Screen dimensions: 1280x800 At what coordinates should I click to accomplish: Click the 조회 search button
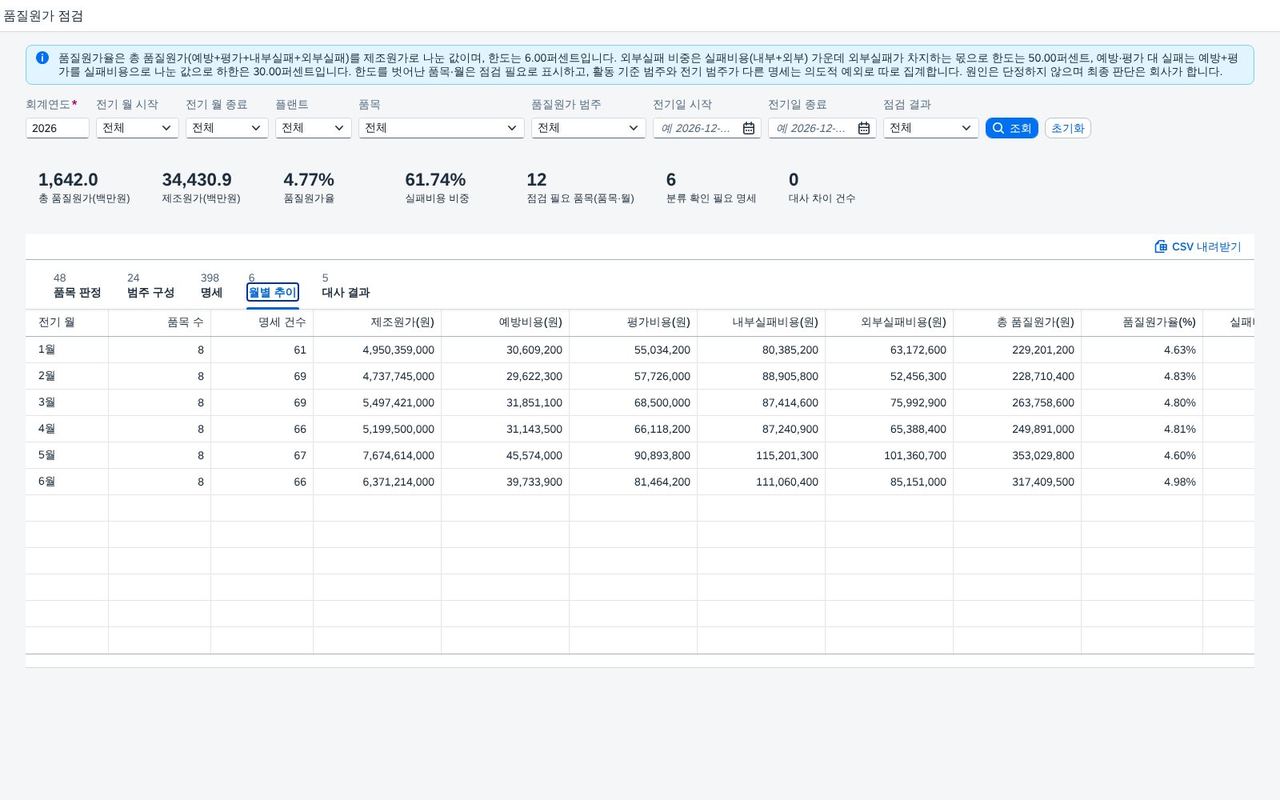click(1011, 128)
